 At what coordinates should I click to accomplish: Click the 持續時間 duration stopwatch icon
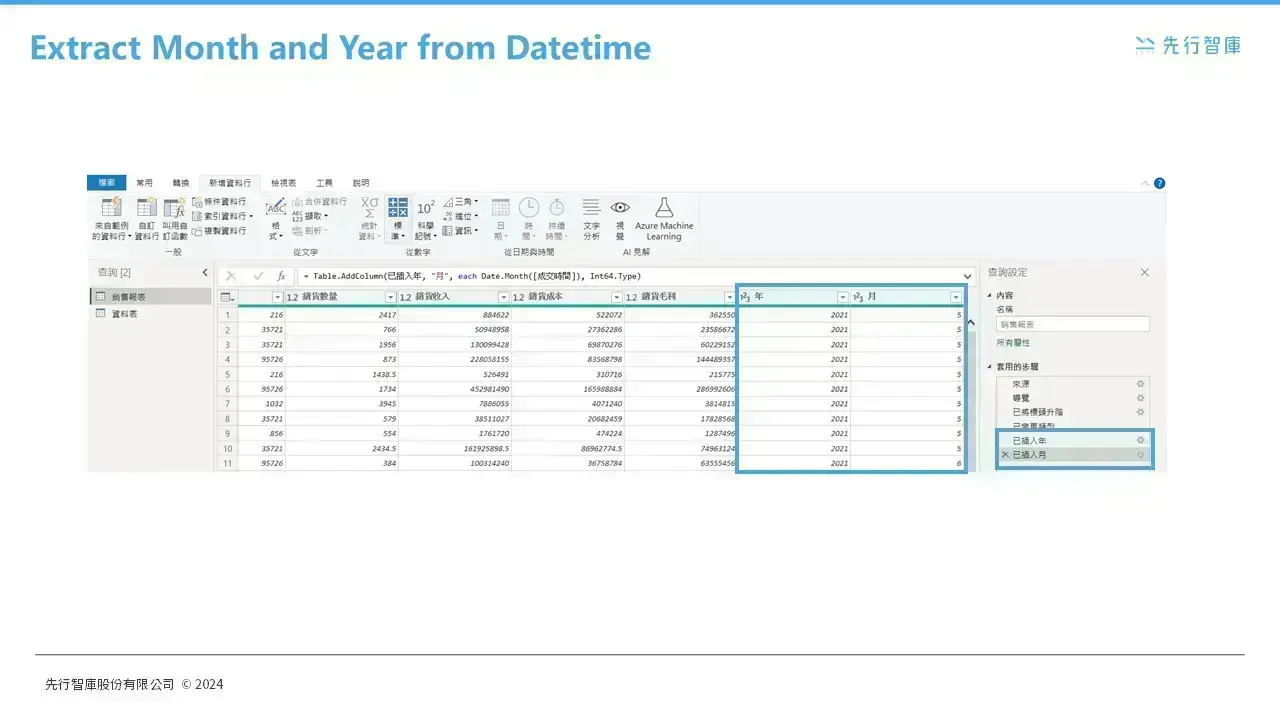(x=556, y=207)
